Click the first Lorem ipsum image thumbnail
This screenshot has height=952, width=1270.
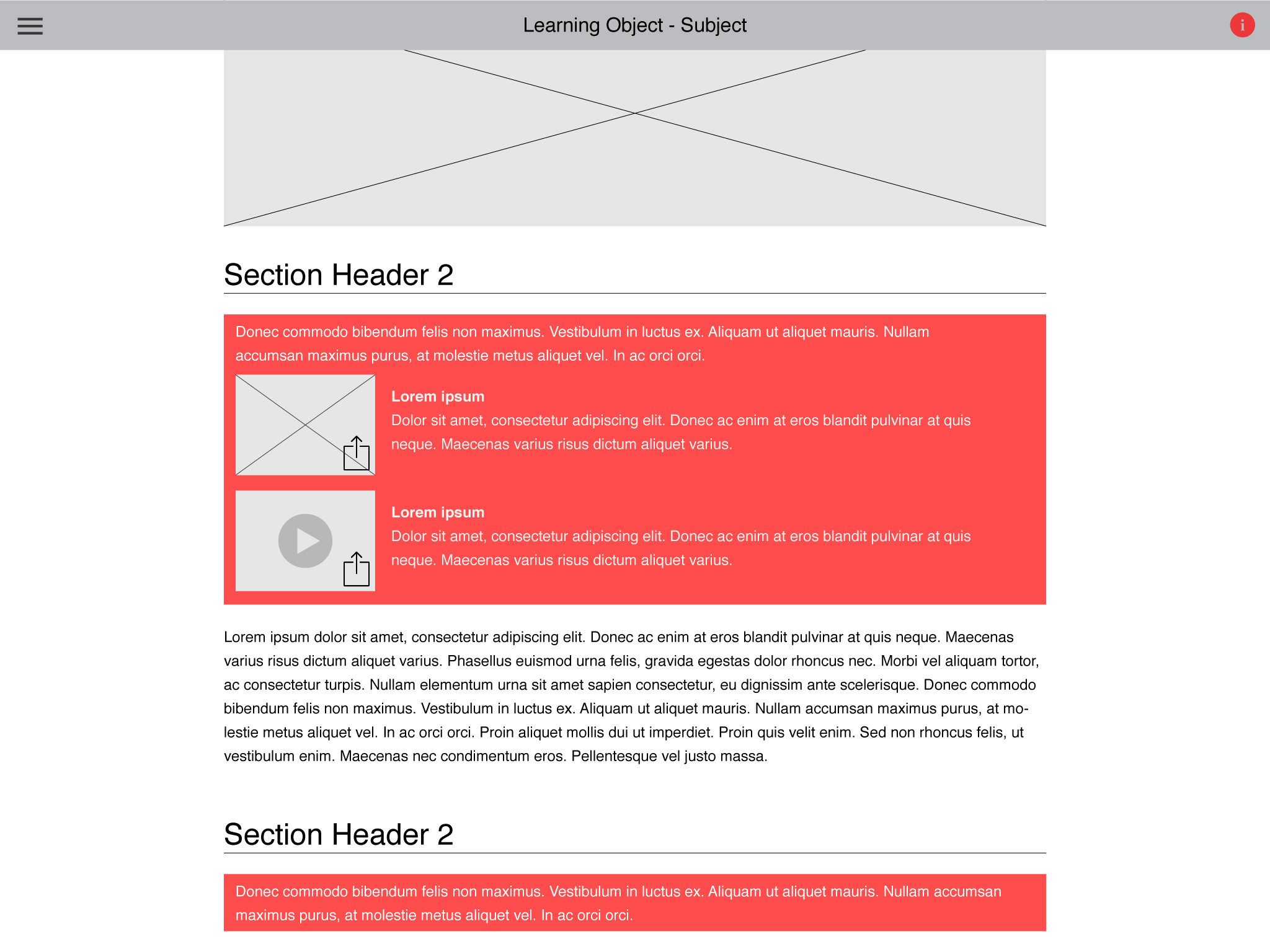pyautogui.click(x=305, y=425)
